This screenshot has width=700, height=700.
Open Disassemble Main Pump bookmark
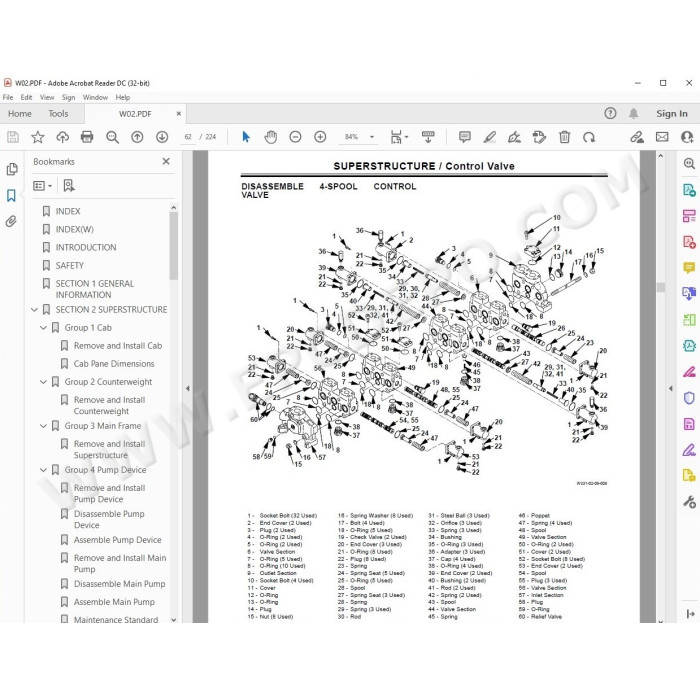tap(119, 584)
